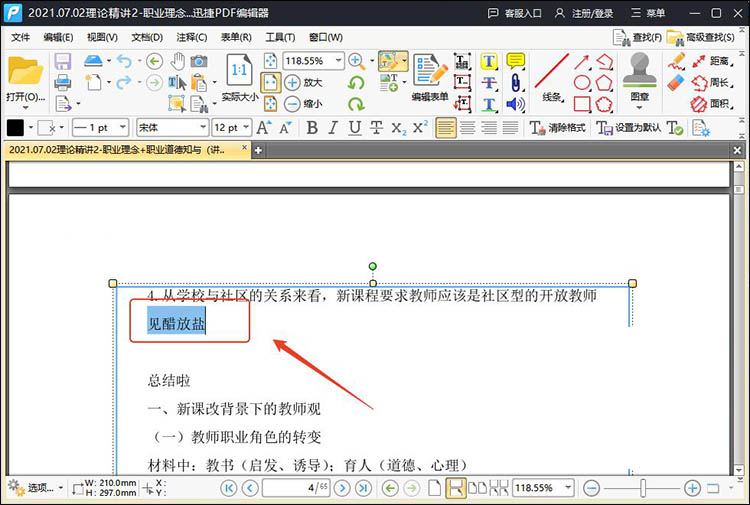Expand the Stamp dropdown arrow

(x=640, y=108)
